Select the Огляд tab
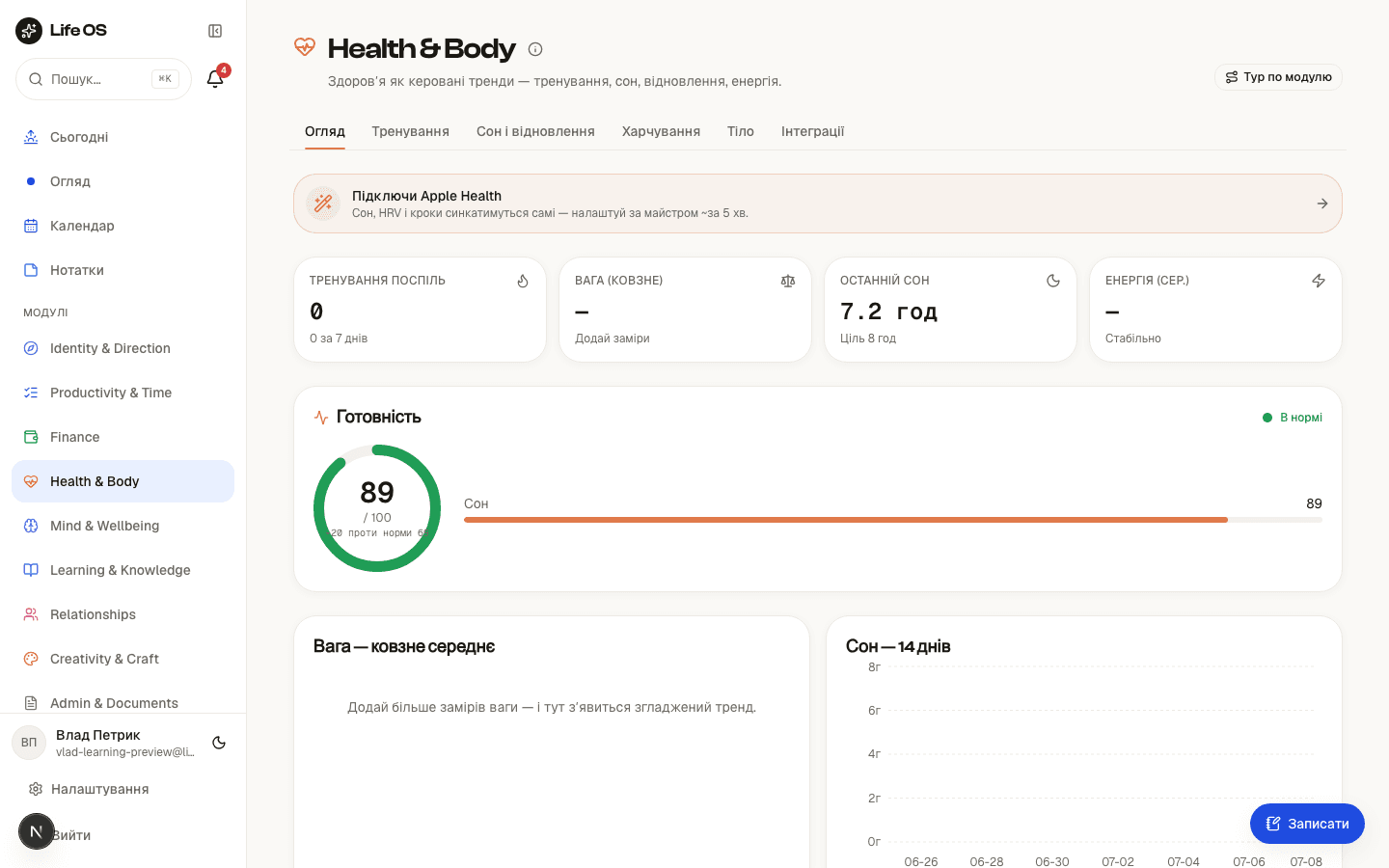Viewport: 1389px width, 868px height. point(325,131)
